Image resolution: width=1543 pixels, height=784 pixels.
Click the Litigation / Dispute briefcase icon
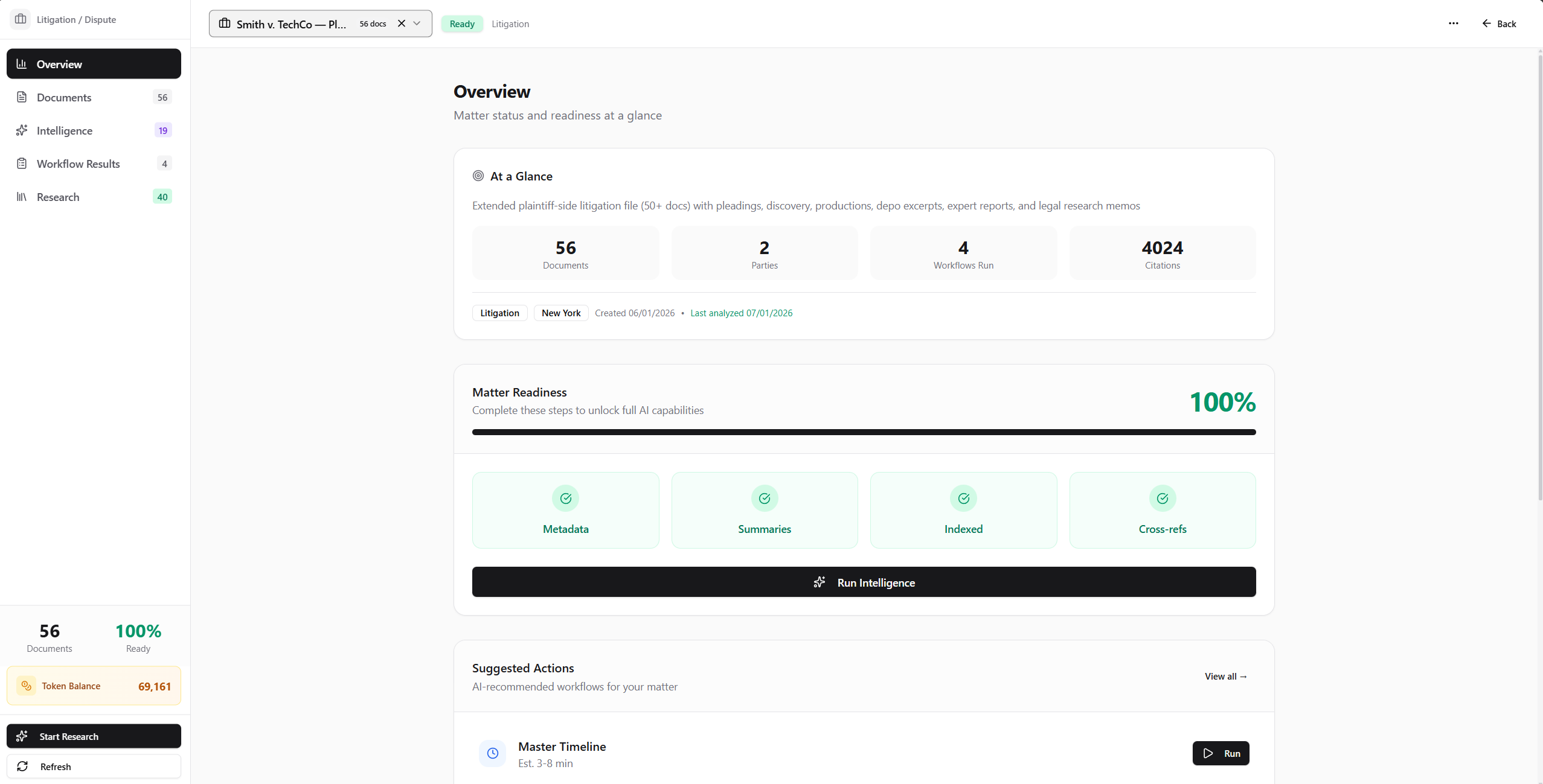(x=21, y=19)
